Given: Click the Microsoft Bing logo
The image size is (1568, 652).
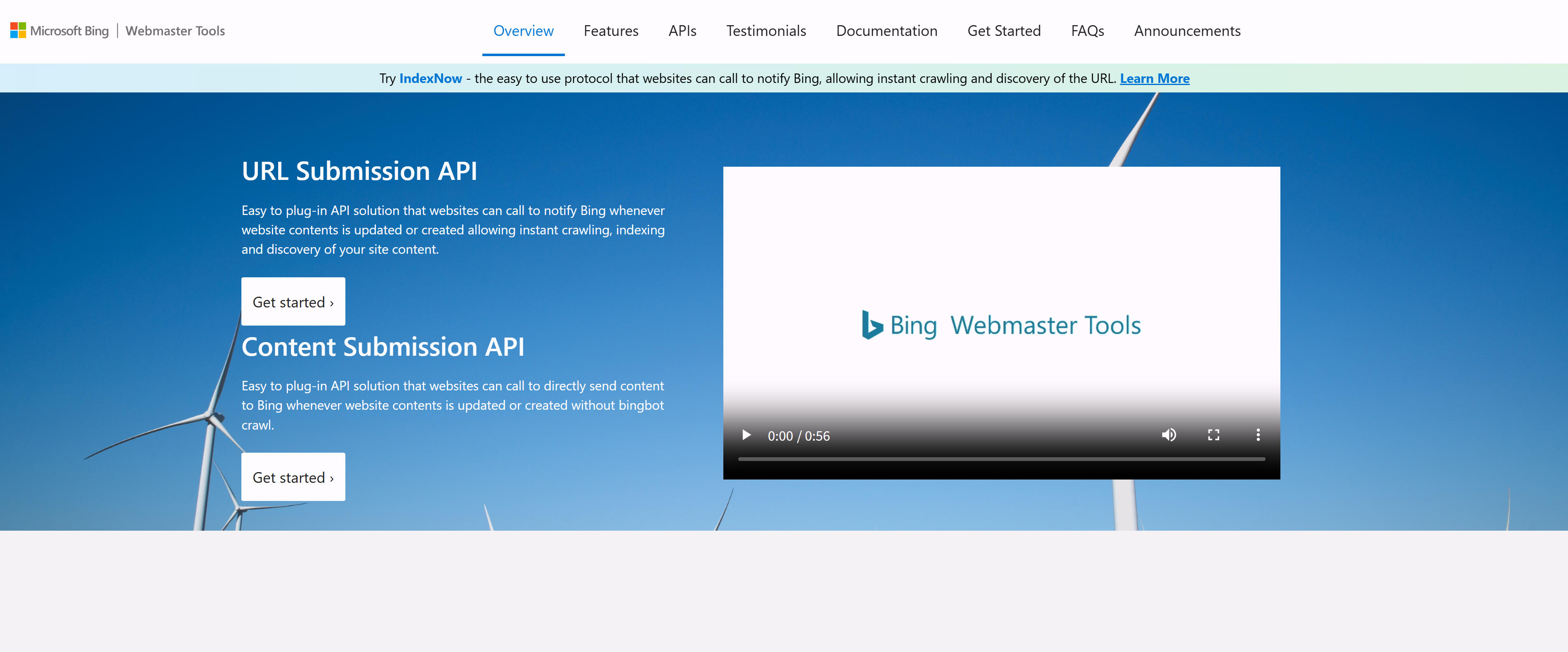Looking at the screenshot, I should pos(69,31).
